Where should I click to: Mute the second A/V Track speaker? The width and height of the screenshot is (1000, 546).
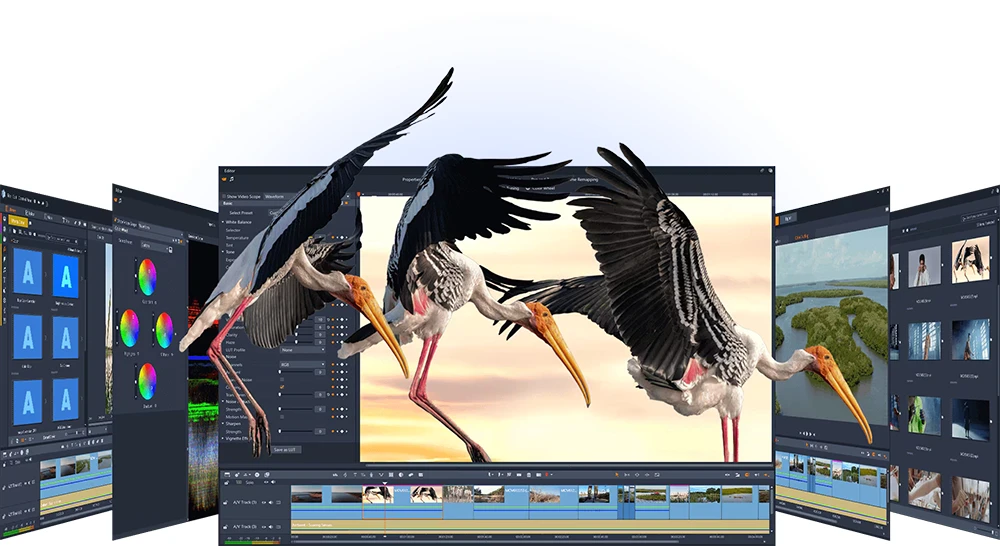[x=271, y=527]
